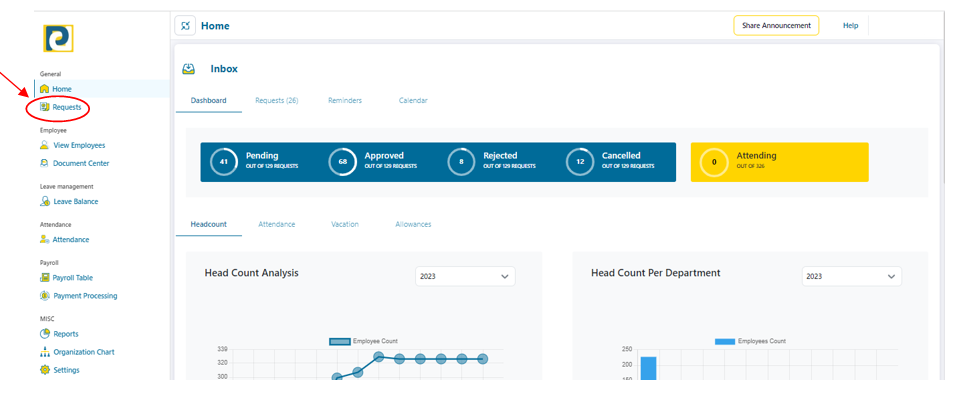Open the Payroll Table icon
Screen dimensions: 957x402
coord(44,278)
